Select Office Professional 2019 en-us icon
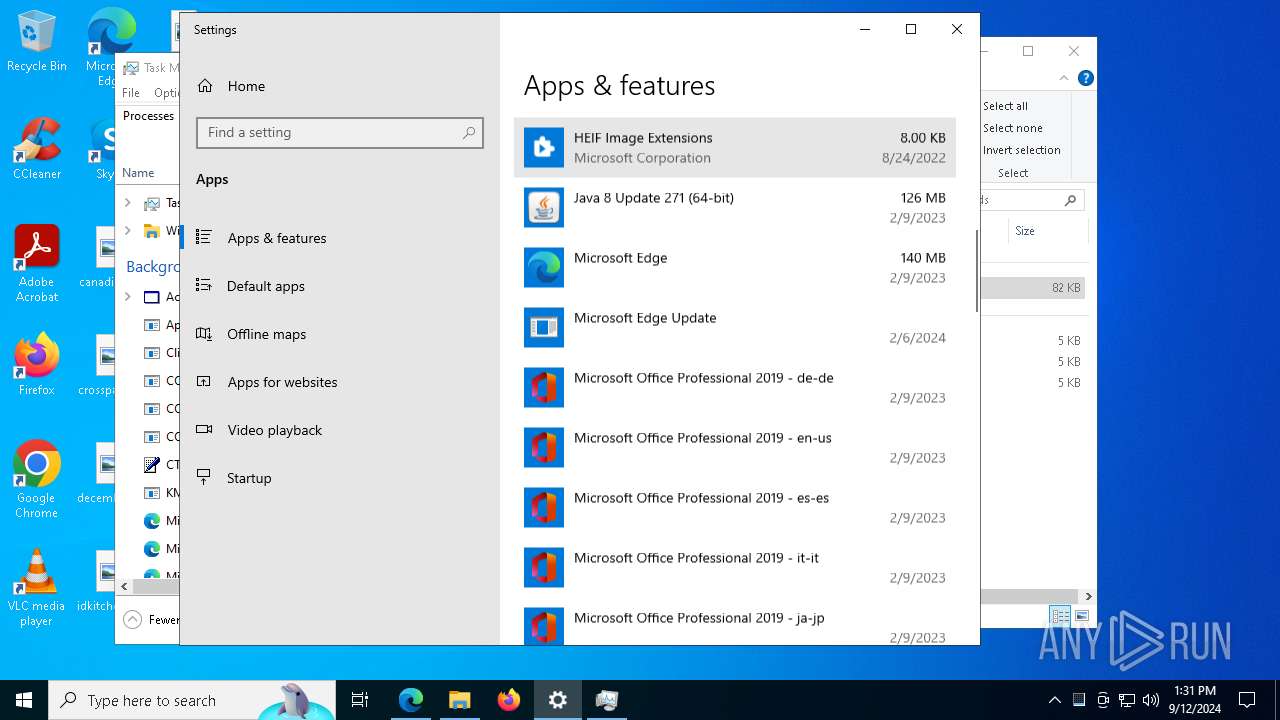This screenshot has width=1280, height=720. [544, 448]
